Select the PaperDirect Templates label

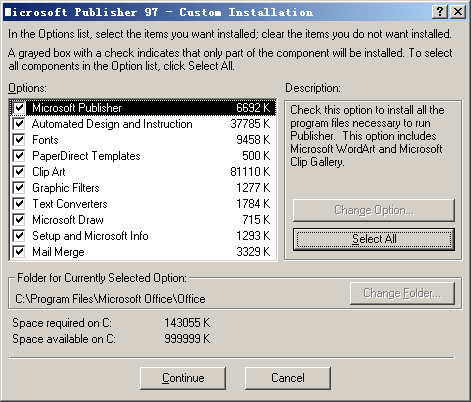click(86, 156)
